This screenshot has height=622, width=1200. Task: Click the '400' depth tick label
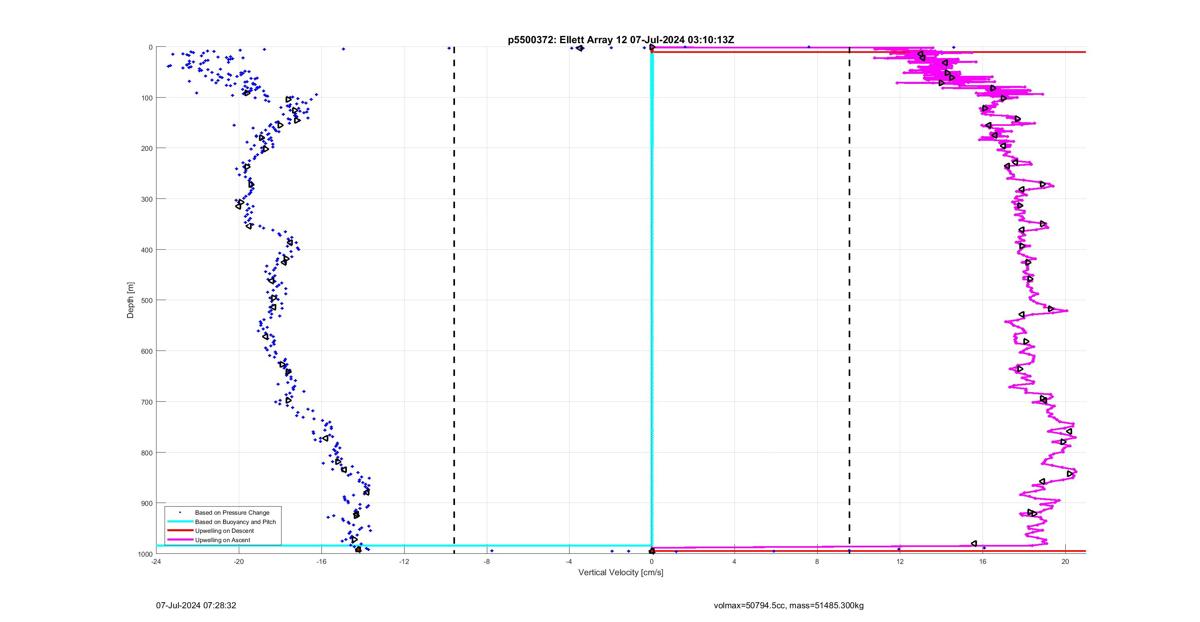pos(146,250)
